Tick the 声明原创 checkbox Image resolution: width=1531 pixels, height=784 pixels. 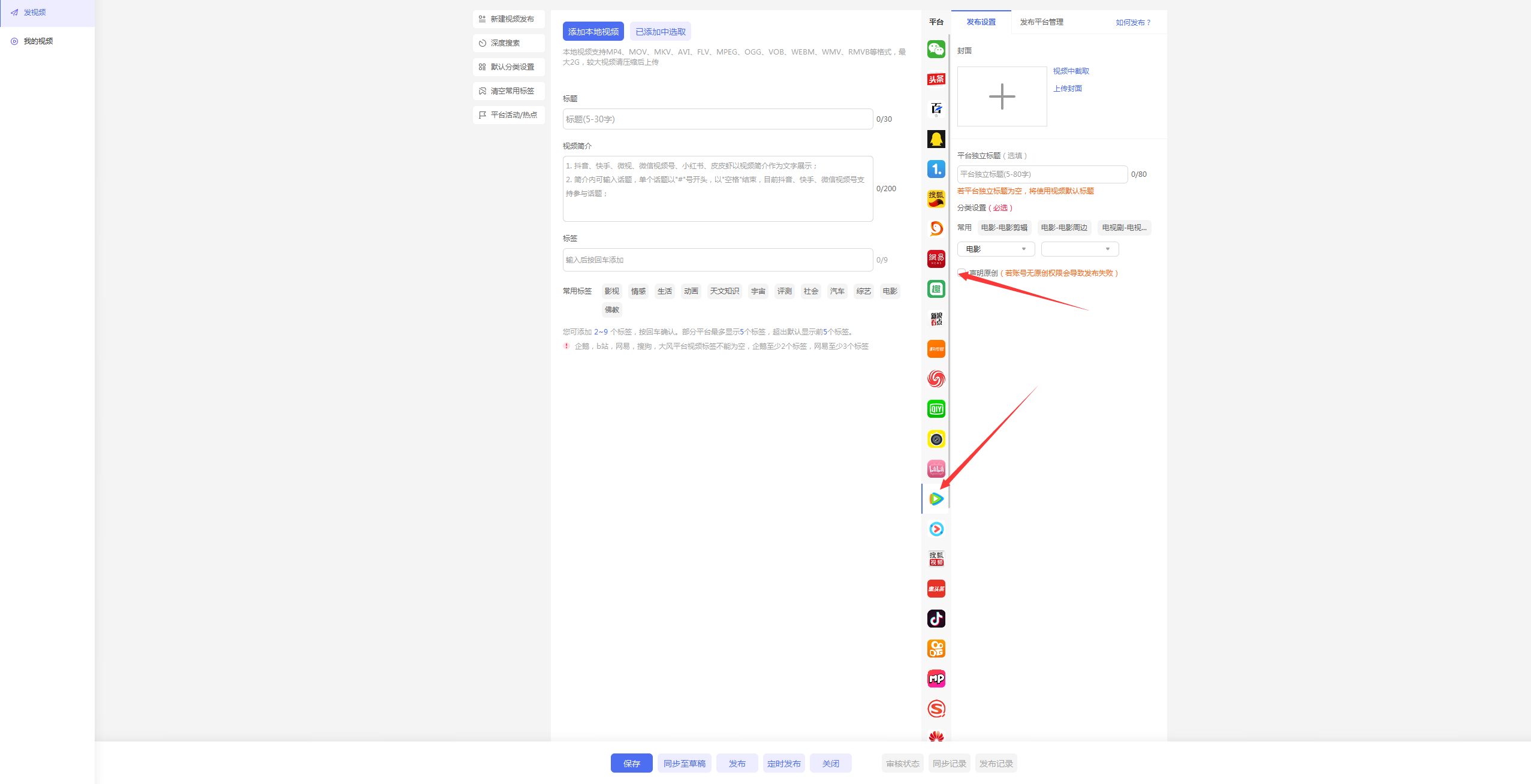(x=962, y=273)
